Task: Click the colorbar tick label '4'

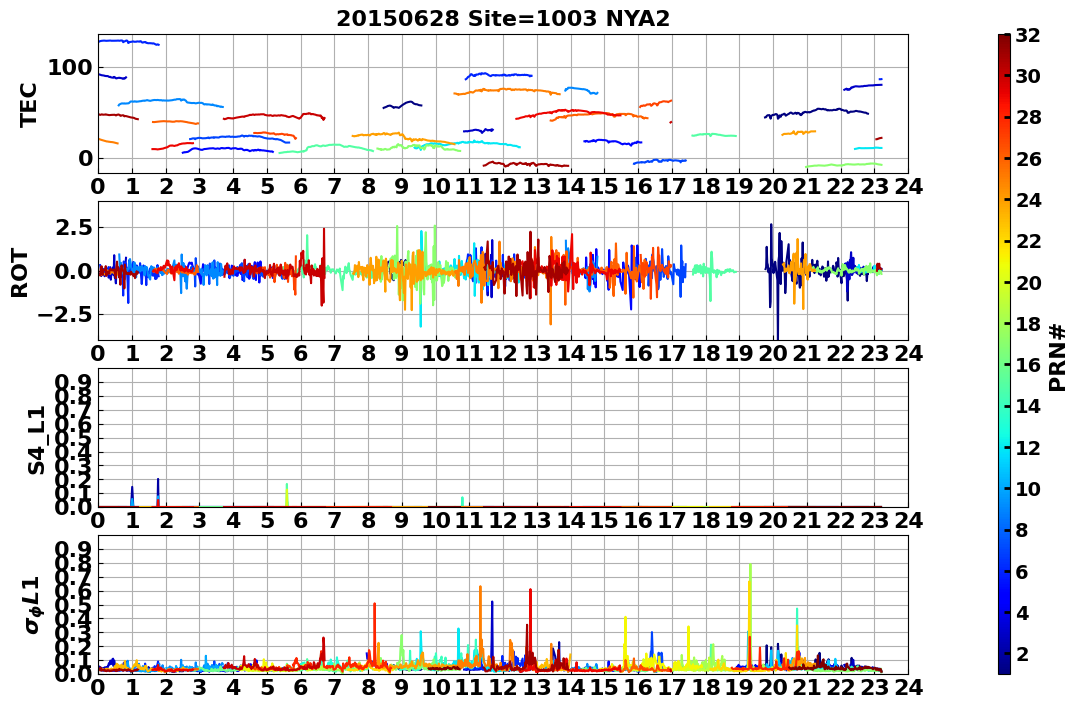Action: (x=1021, y=612)
